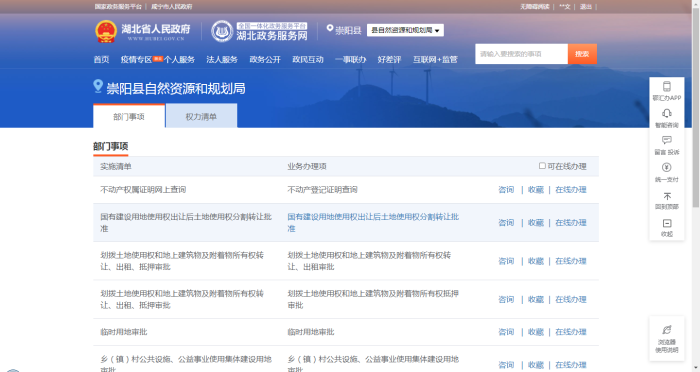
Task: Focus the 请输入要搜索的事项 search field
Action: [521, 54]
